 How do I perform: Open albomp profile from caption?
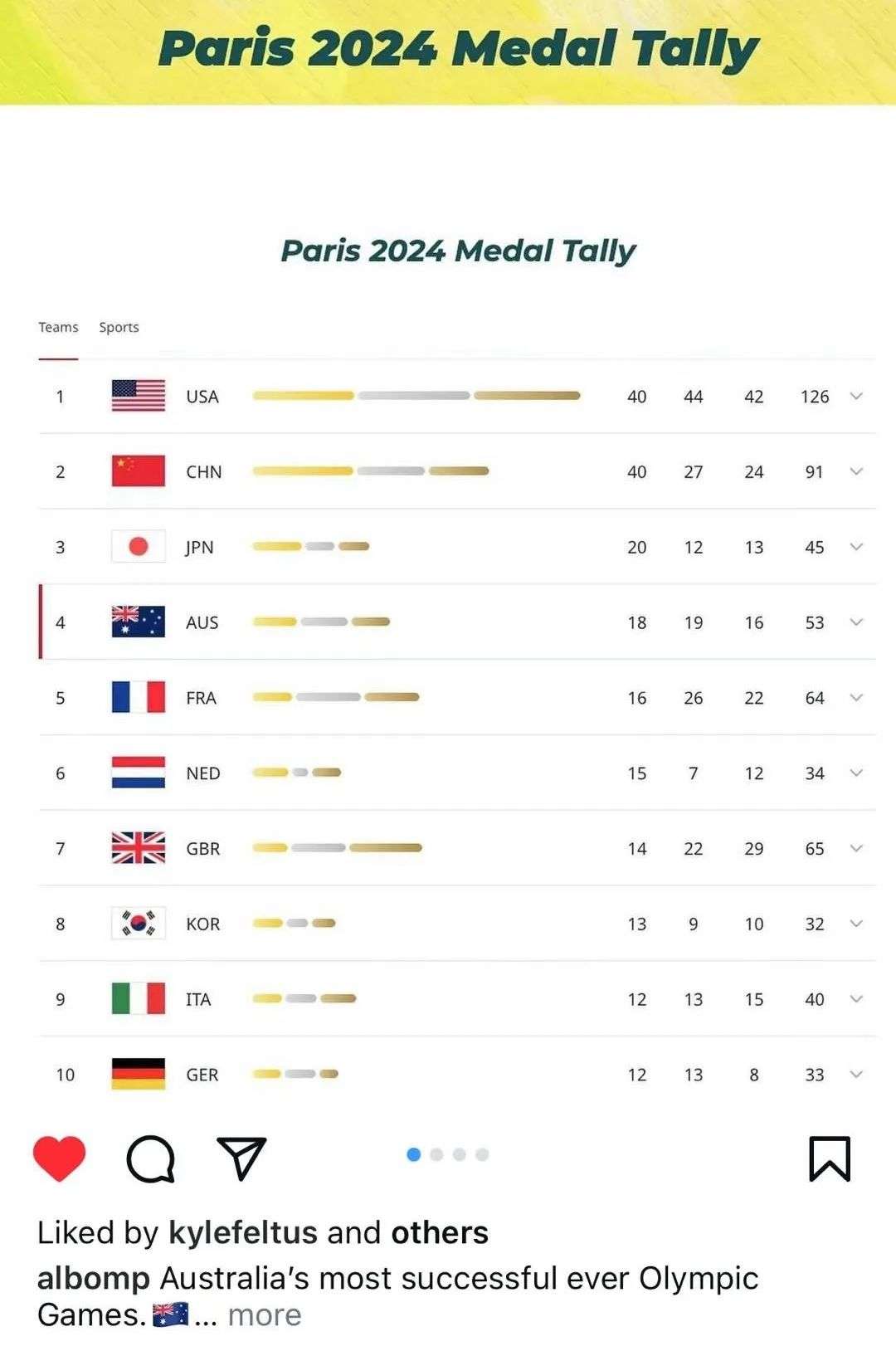(x=93, y=1278)
